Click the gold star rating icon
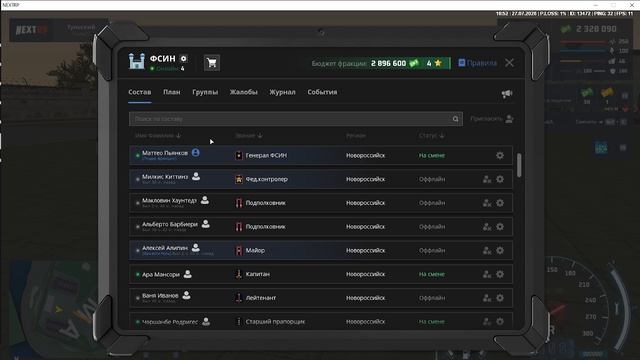 (438, 63)
